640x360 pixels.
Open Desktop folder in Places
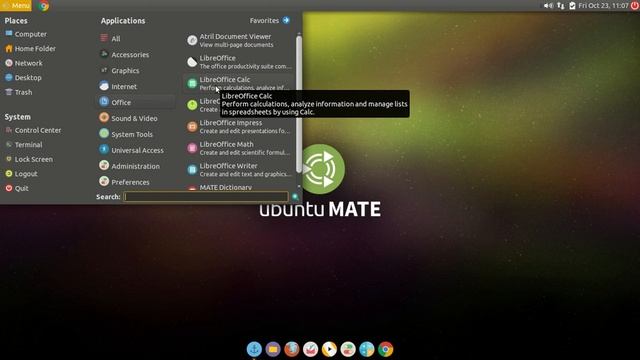[x=23, y=78]
